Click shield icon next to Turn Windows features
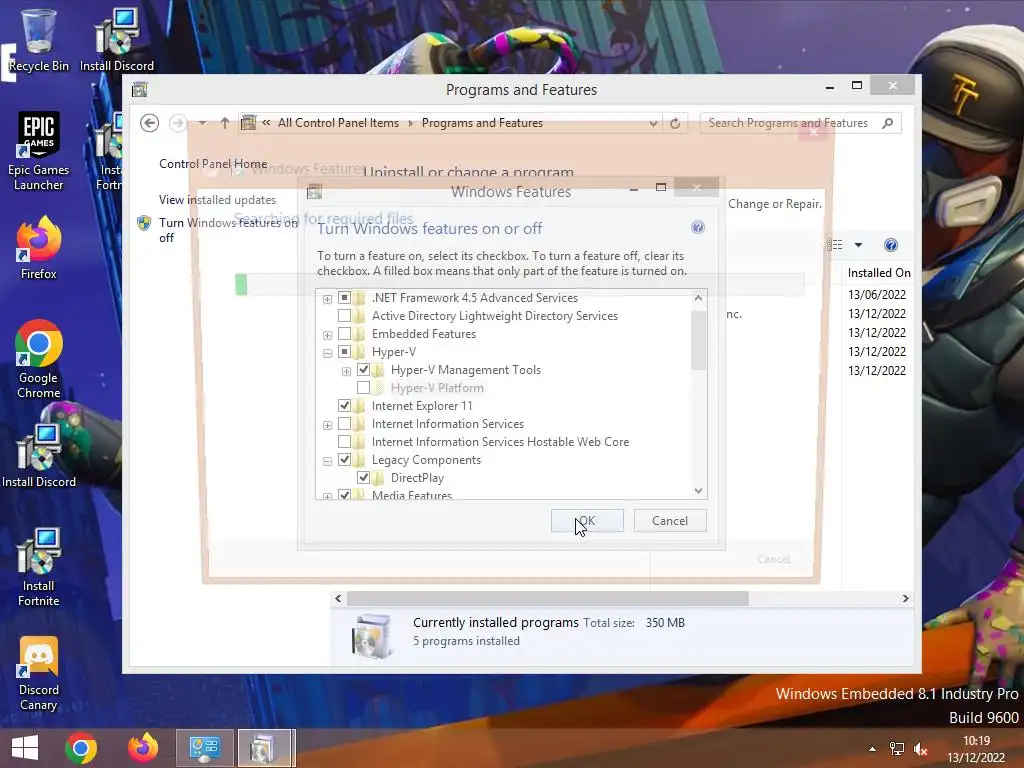 click(x=144, y=223)
